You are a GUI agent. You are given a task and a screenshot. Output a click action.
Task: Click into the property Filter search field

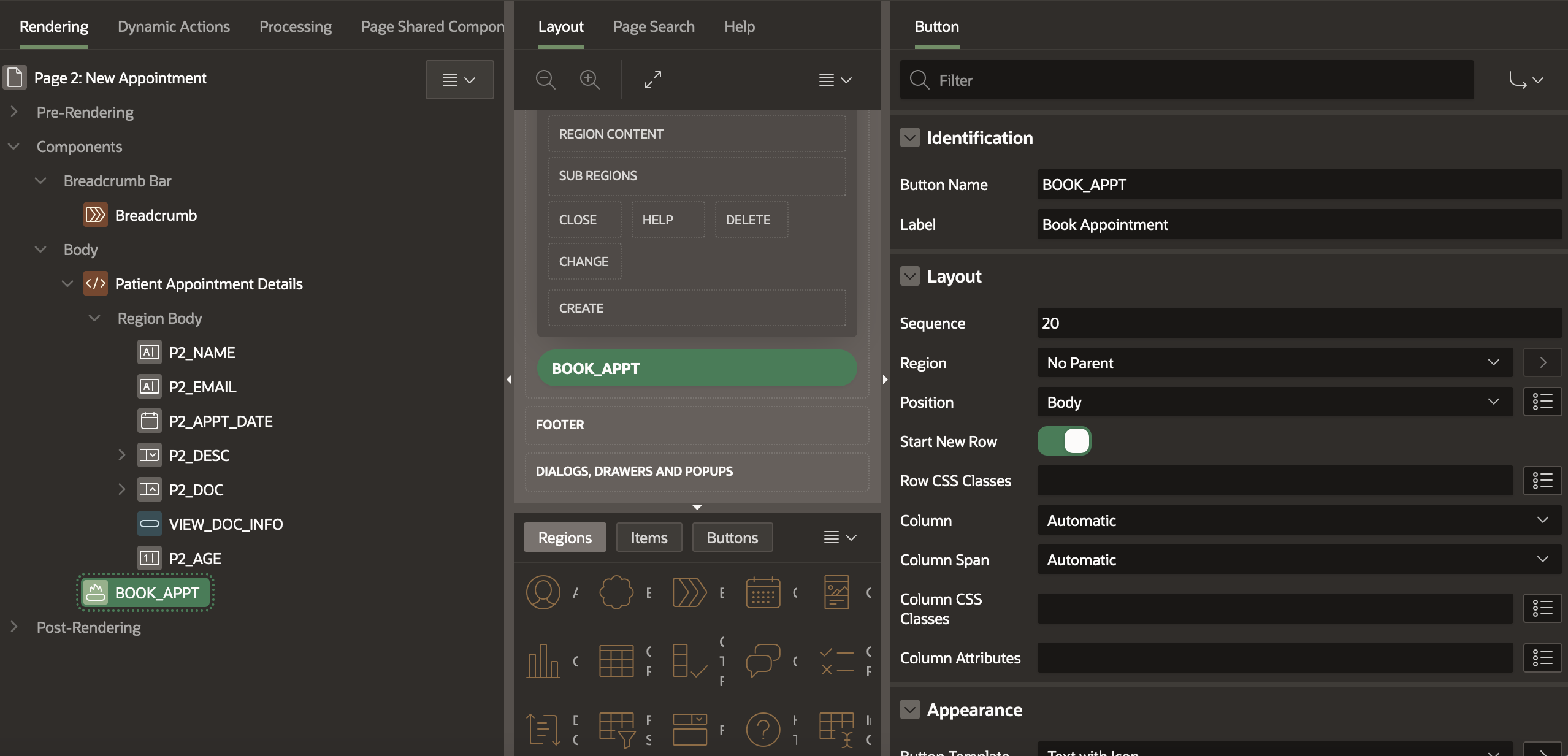pos(1196,80)
